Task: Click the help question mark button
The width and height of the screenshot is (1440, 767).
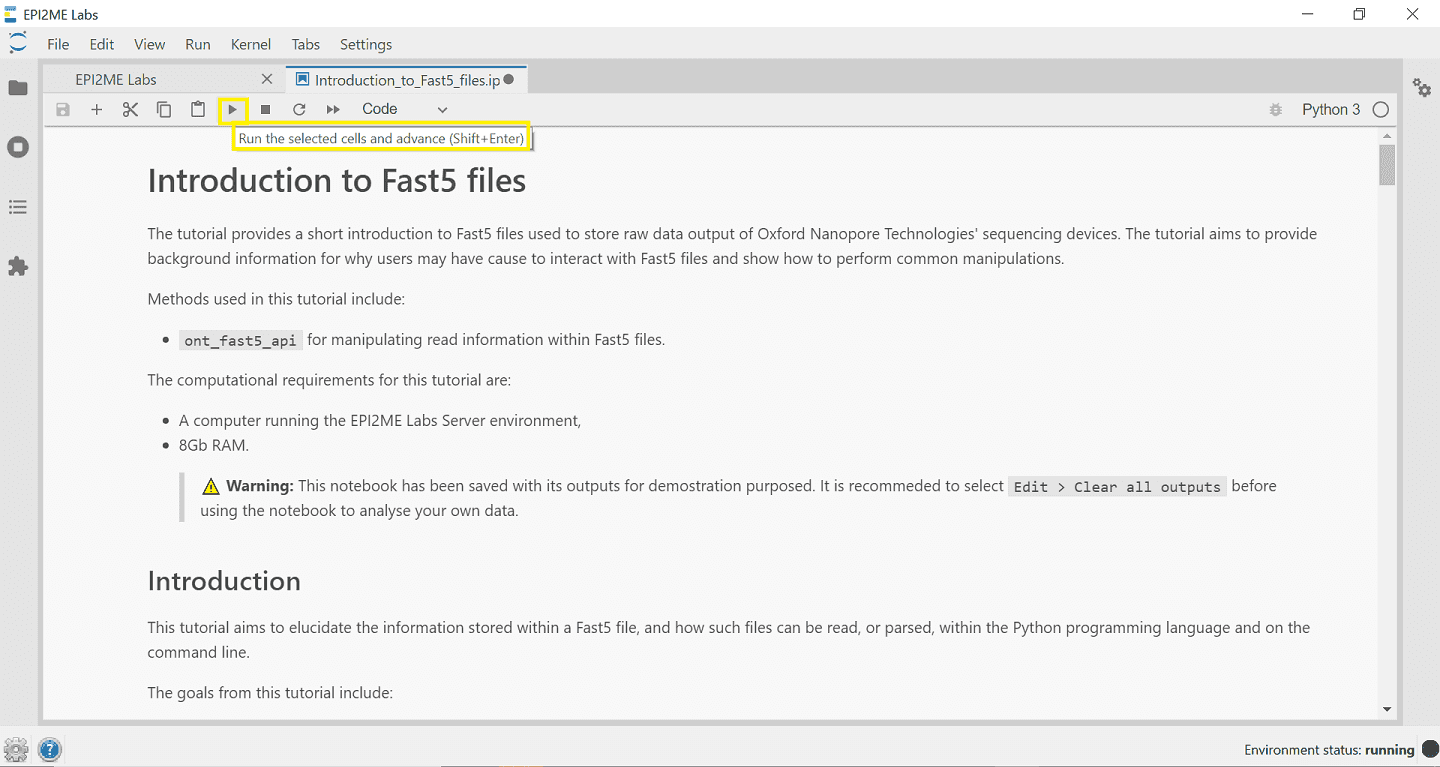Action: pyautogui.click(x=49, y=749)
